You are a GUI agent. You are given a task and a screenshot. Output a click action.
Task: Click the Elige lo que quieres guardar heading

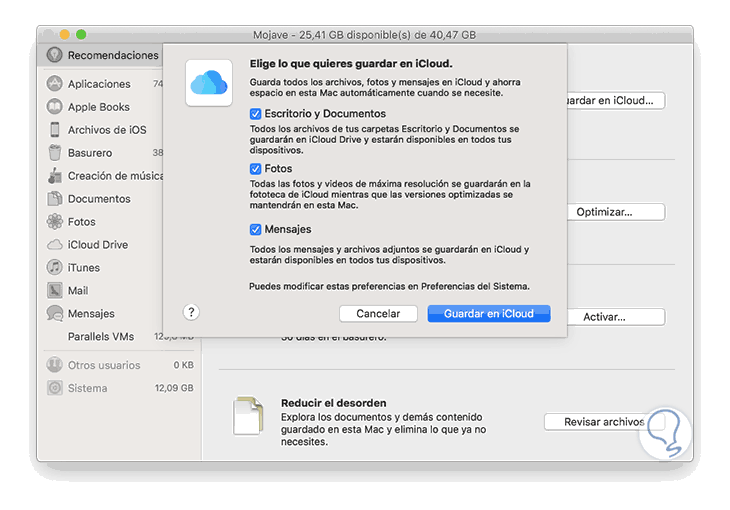[351, 64]
